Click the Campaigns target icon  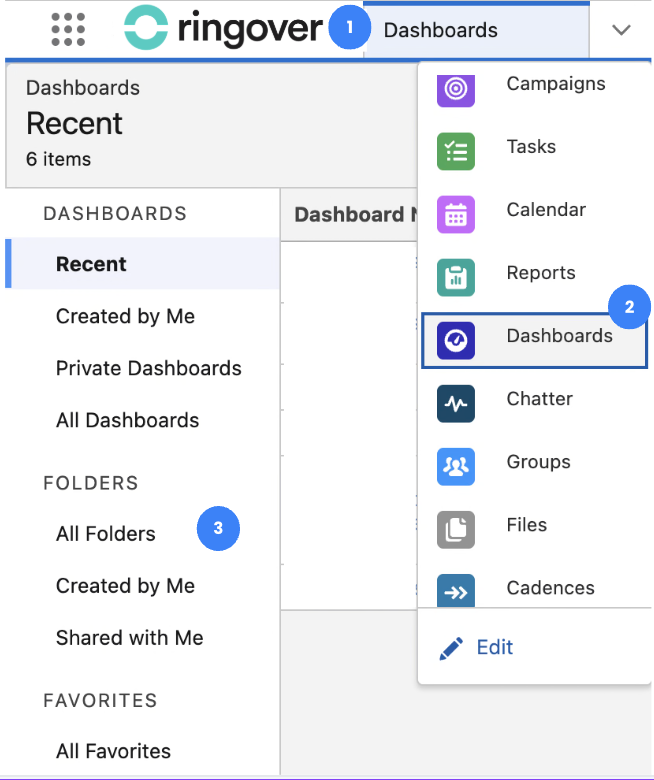coord(456,88)
